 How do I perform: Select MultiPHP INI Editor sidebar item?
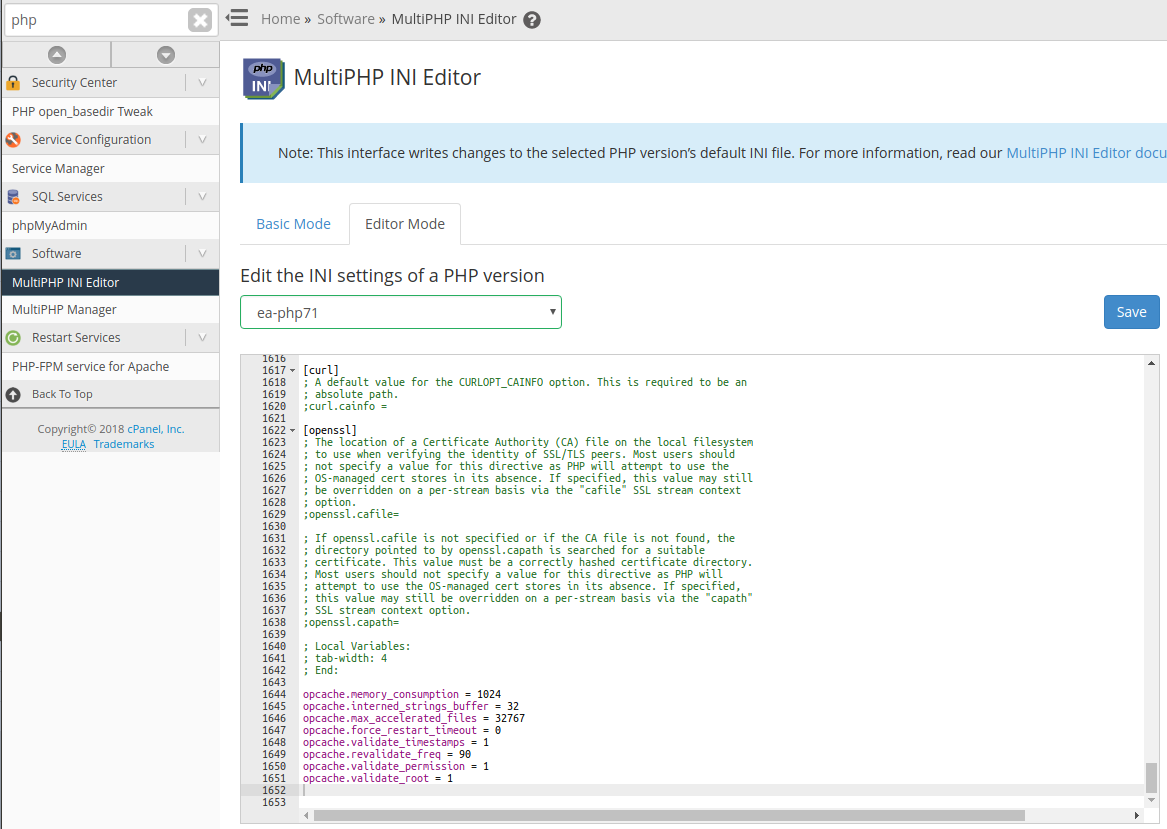[110, 283]
